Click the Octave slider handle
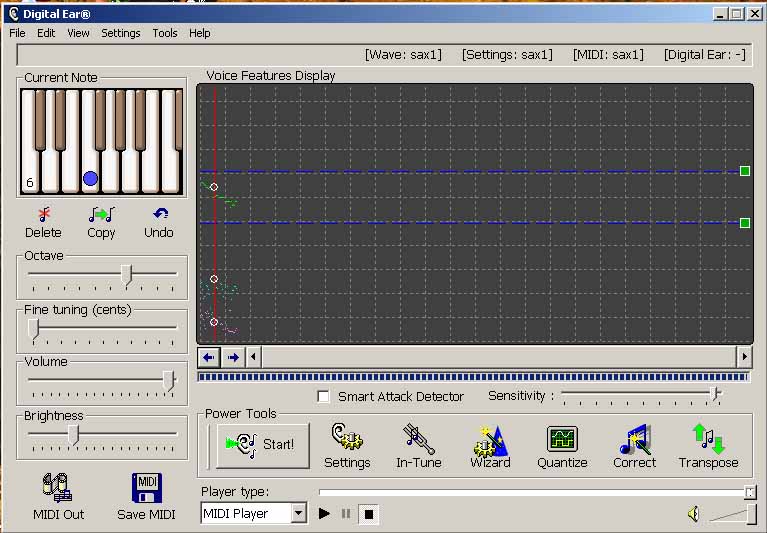This screenshot has width=767, height=533. (x=126, y=273)
